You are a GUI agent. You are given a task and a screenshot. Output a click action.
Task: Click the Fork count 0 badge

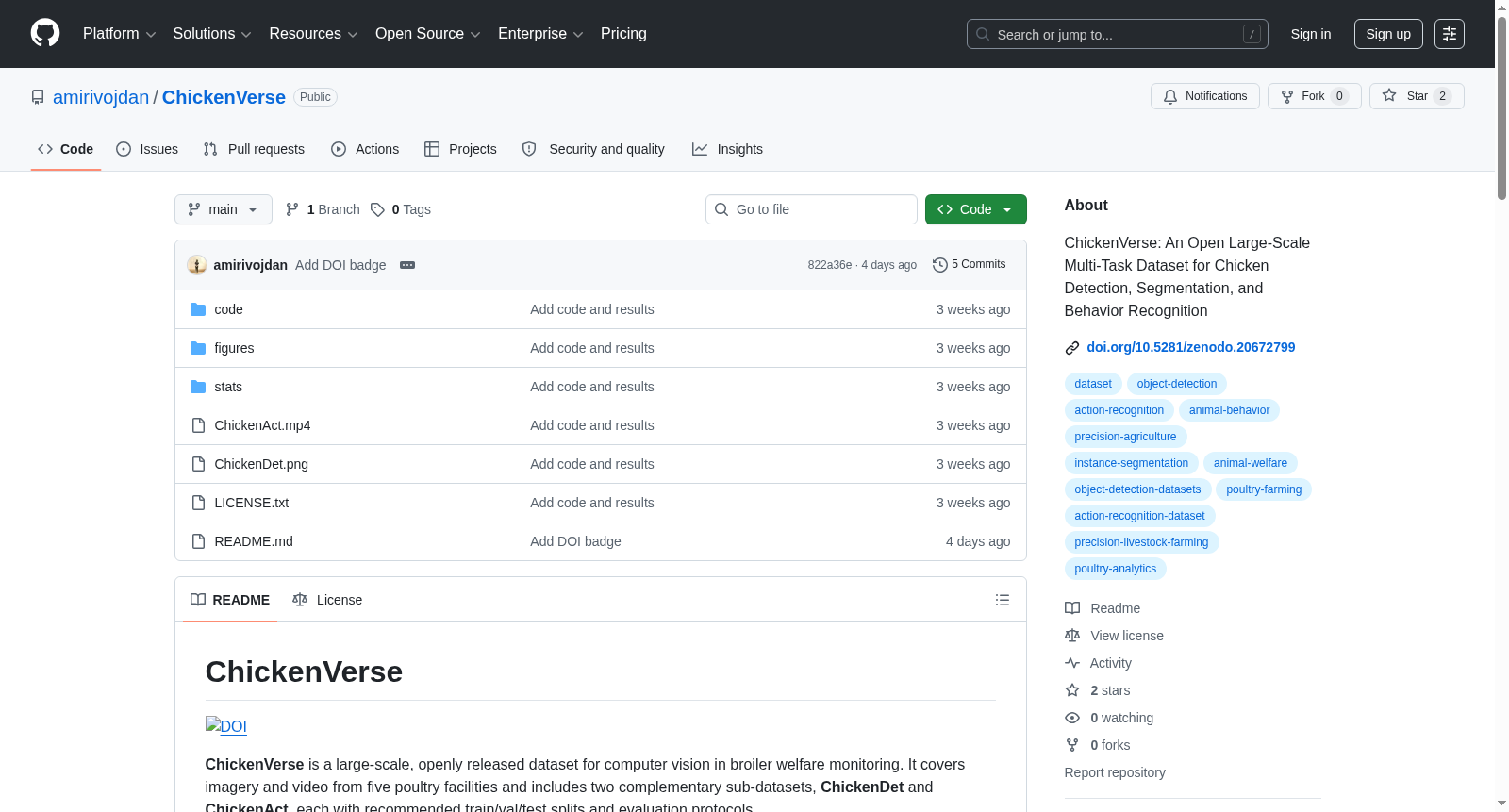(x=1339, y=96)
